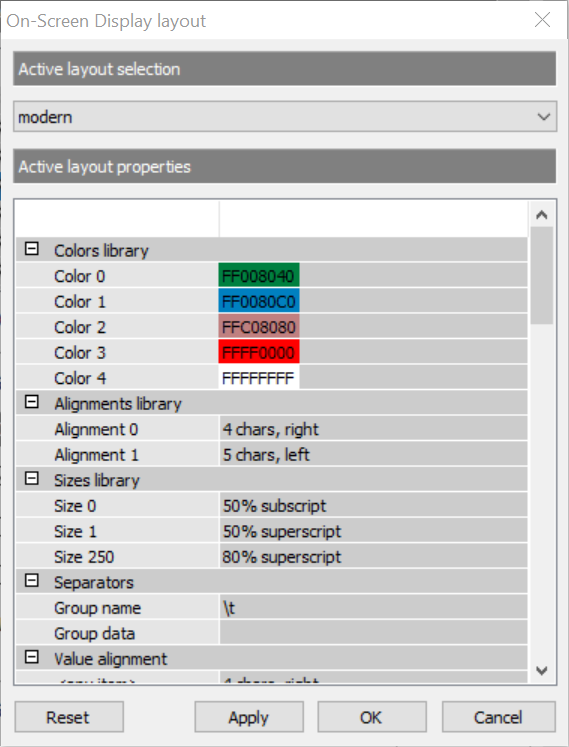
Task: Select the Group name separator value field
Action: (373, 608)
